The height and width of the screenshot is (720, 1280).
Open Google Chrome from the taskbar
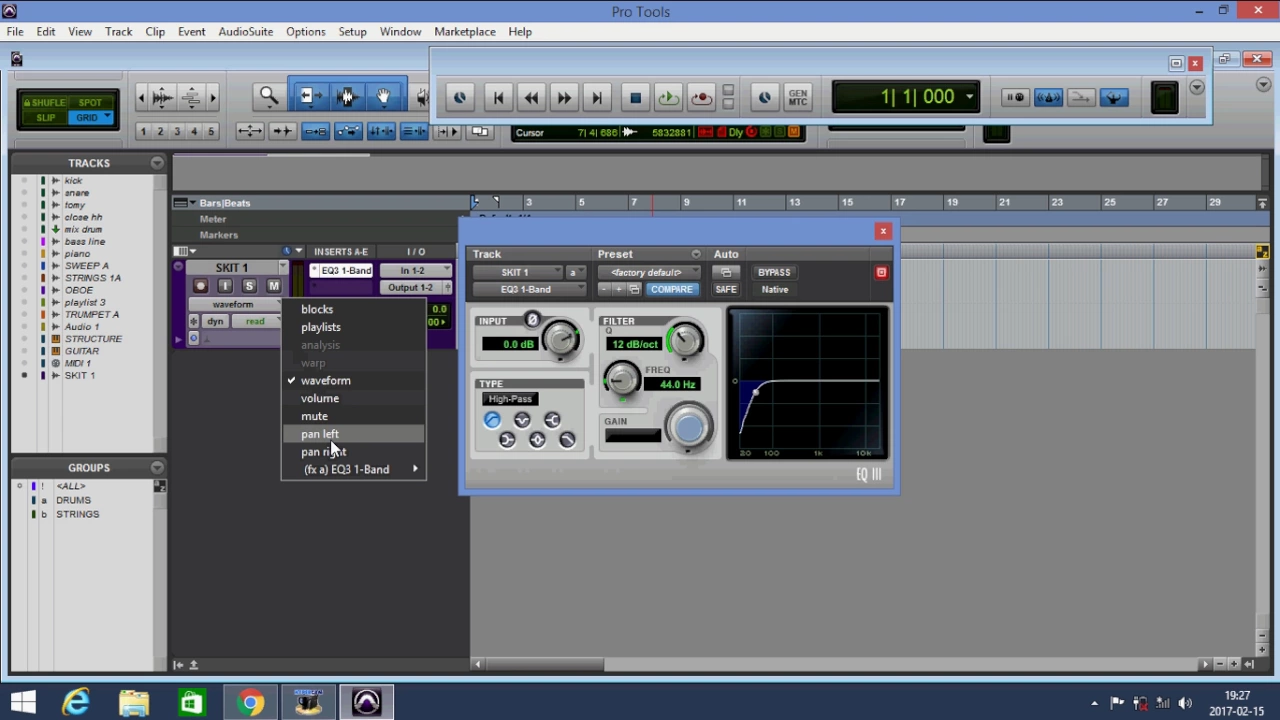pyautogui.click(x=250, y=702)
